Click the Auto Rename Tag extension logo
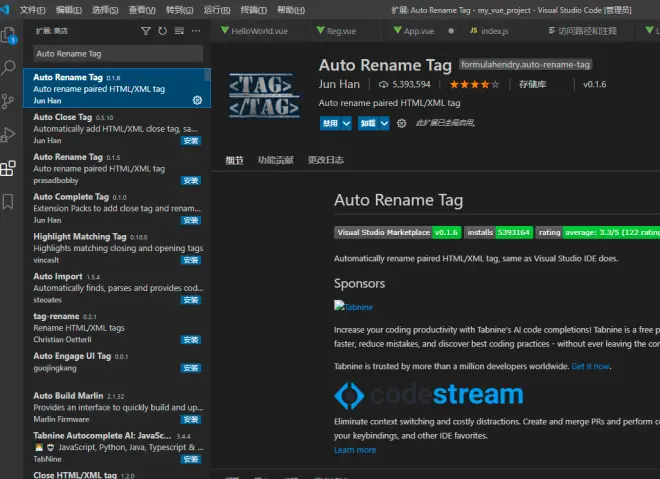Image resolution: width=660 pixels, height=479 pixels. click(x=264, y=96)
